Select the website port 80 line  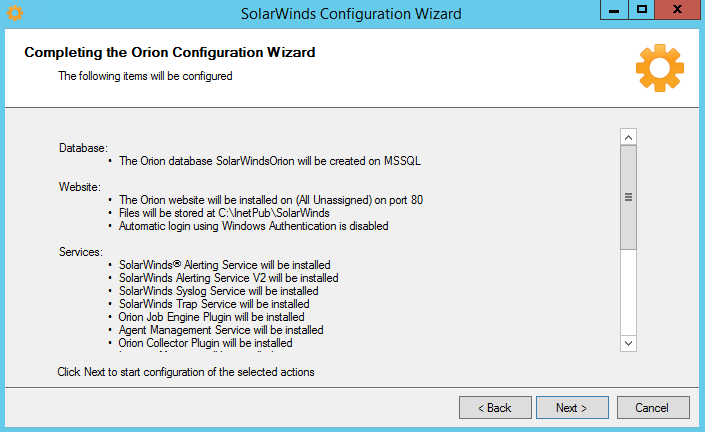tap(270, 200)
